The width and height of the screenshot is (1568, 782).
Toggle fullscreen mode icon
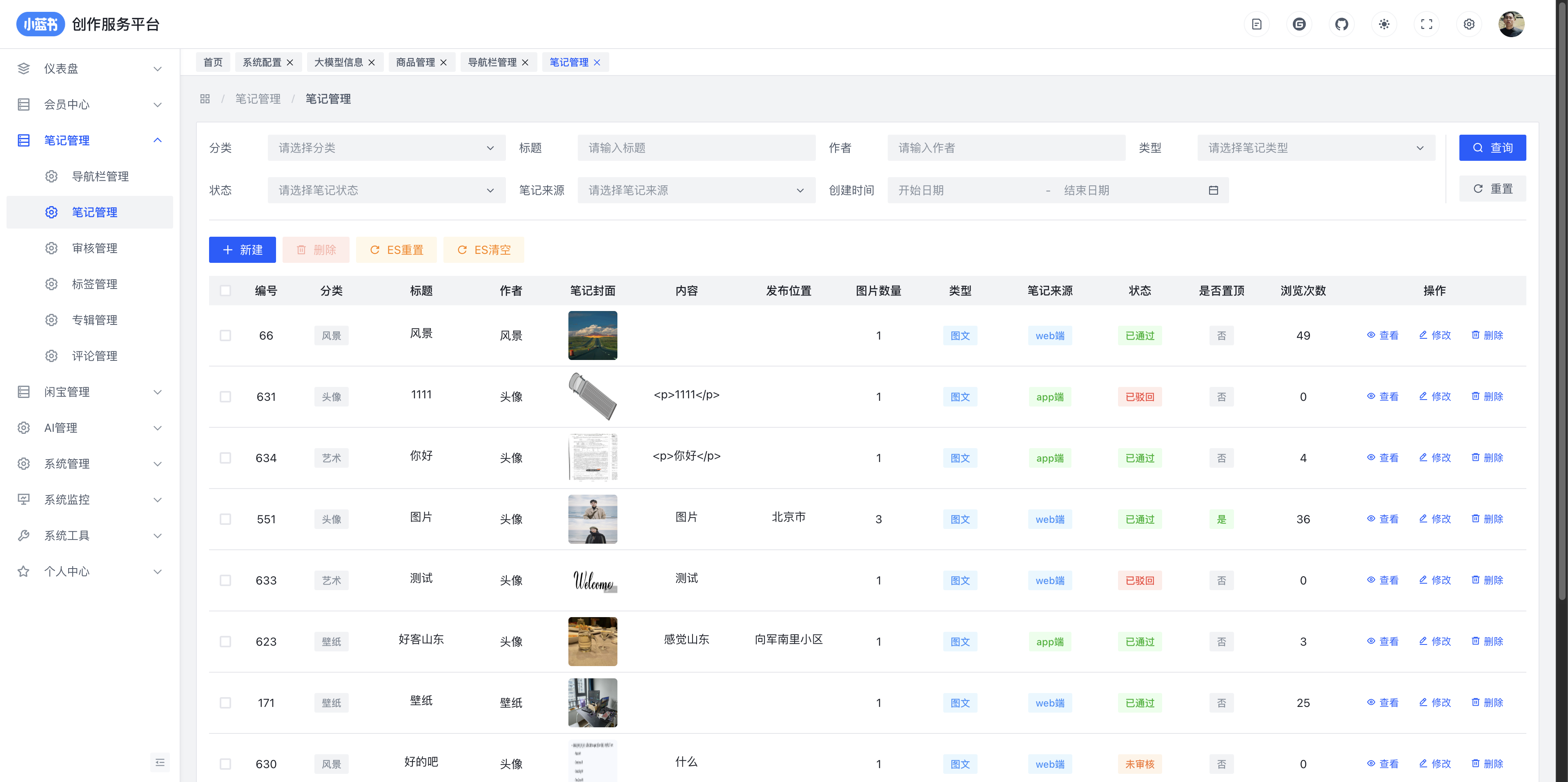point(1426,24)
